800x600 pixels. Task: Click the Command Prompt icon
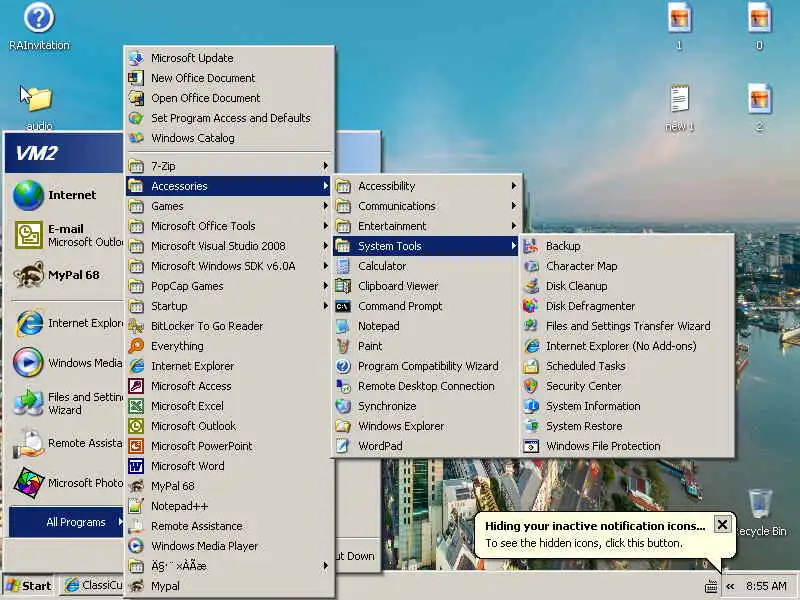pyautogui.click(x=343, y=306)
